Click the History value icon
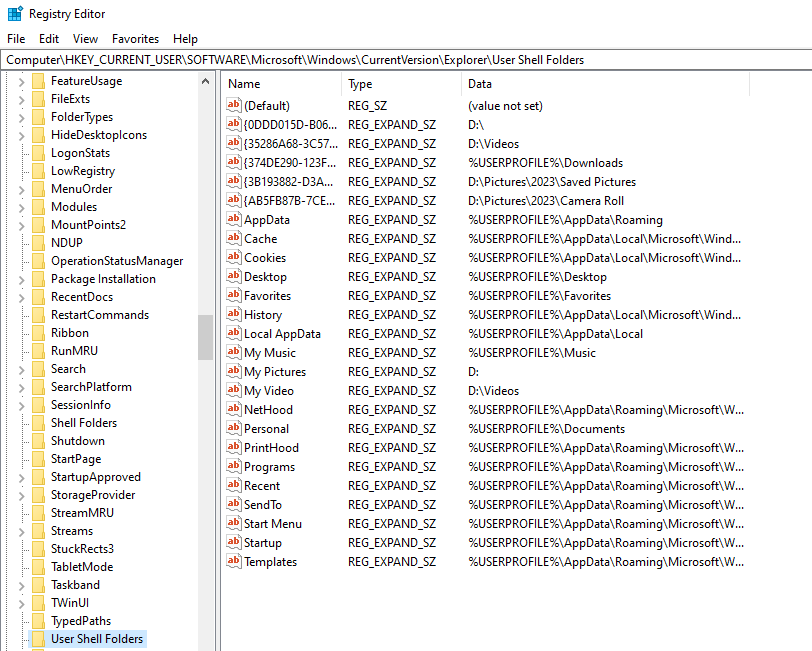The image size is (812, 651). 234,314
